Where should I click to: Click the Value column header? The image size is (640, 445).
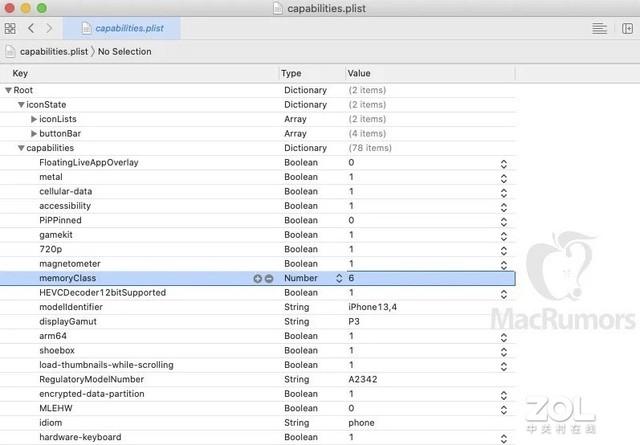click(359, 73)
